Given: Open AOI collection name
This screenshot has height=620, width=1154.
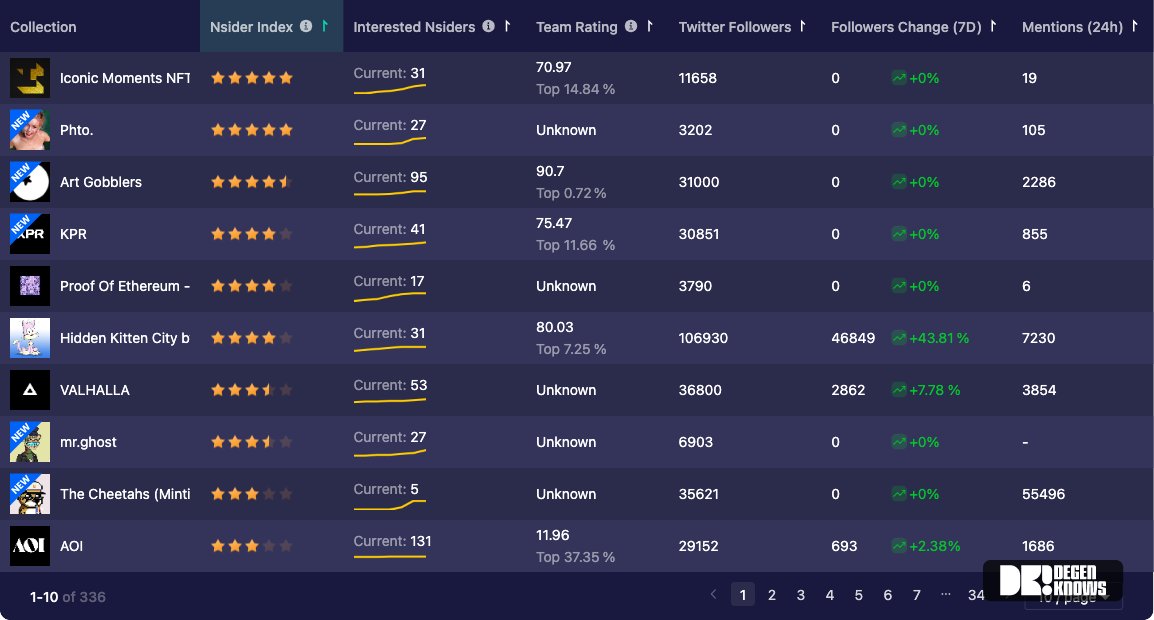Looking at the screenshot, I should pos(71,546).
